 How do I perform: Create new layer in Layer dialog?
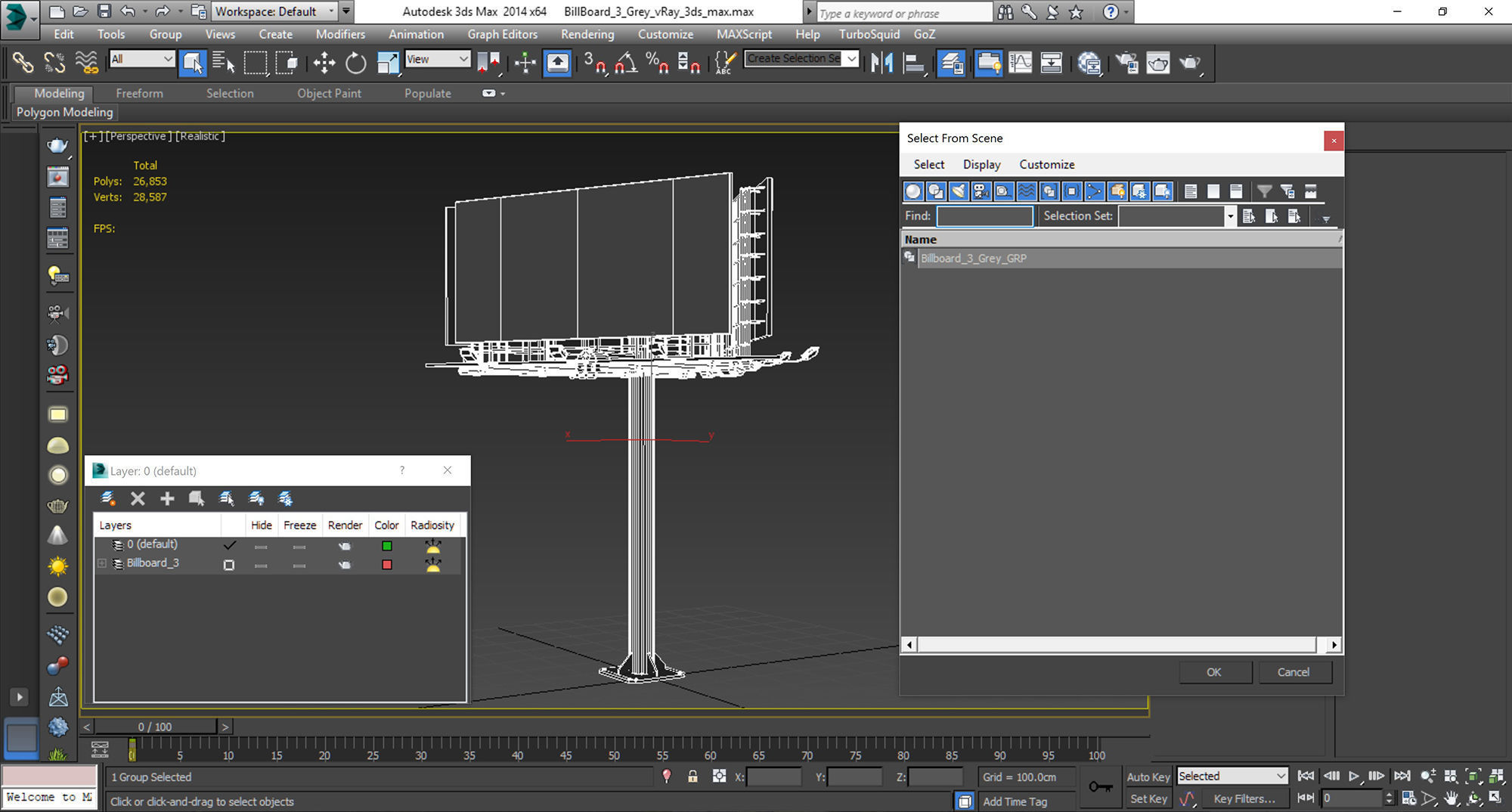[108, 498]
